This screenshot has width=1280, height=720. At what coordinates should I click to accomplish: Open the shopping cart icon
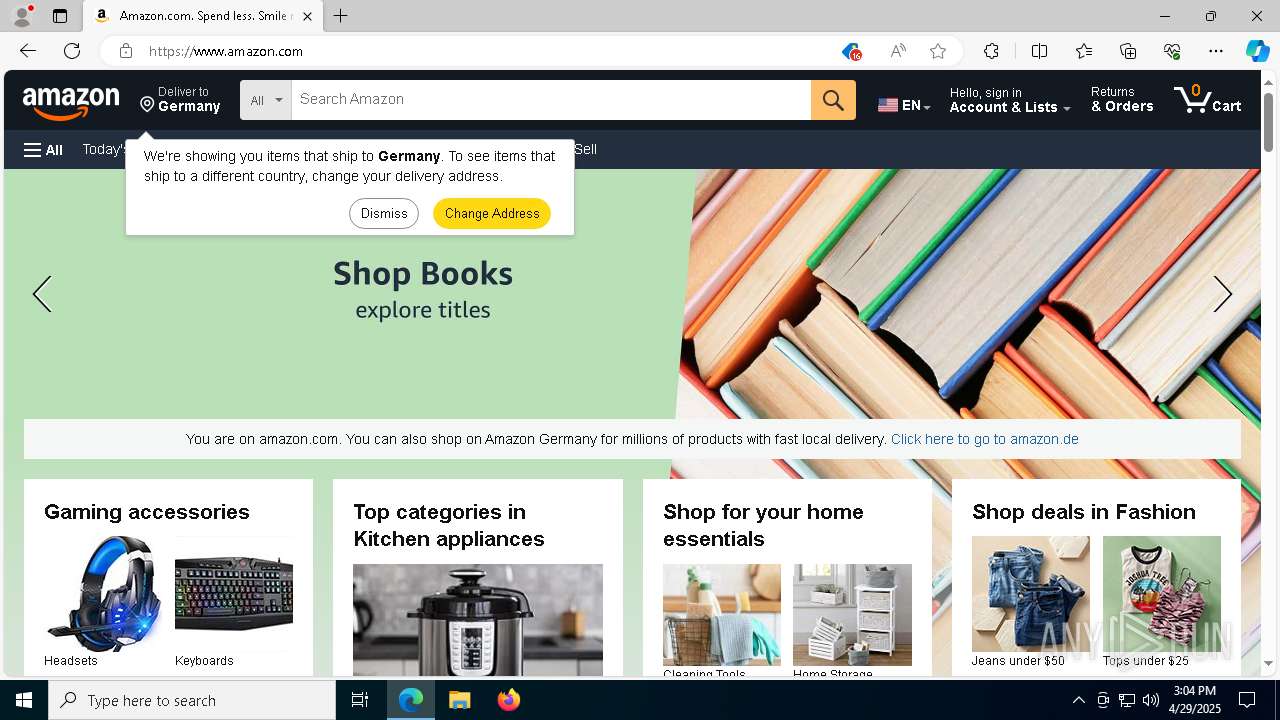tap(1207, 100)
